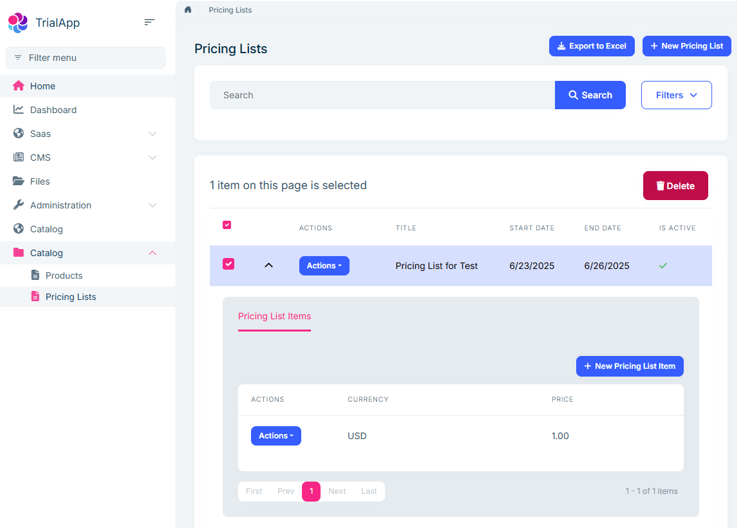Viewport: 737px width, 528px height.
Task: Click the TrialApp logo icon
Action: point(18,23)
